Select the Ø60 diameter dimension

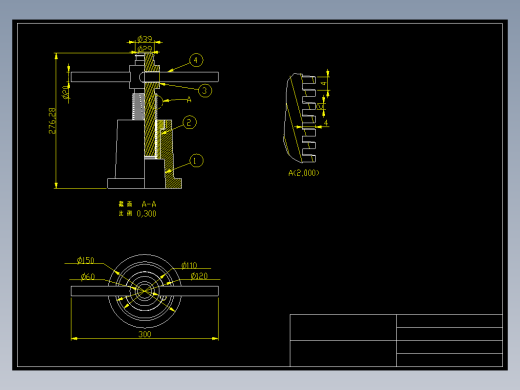coord(88,276)
